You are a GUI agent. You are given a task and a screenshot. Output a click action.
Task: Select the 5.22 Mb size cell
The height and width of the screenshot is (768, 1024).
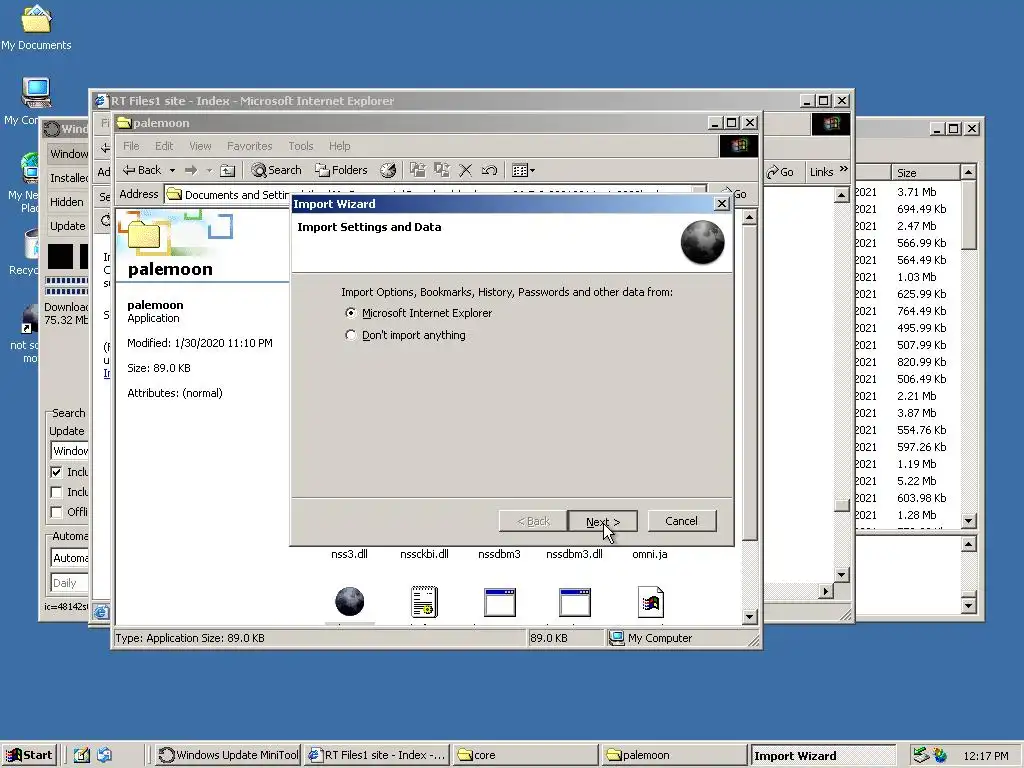[916, 481]
